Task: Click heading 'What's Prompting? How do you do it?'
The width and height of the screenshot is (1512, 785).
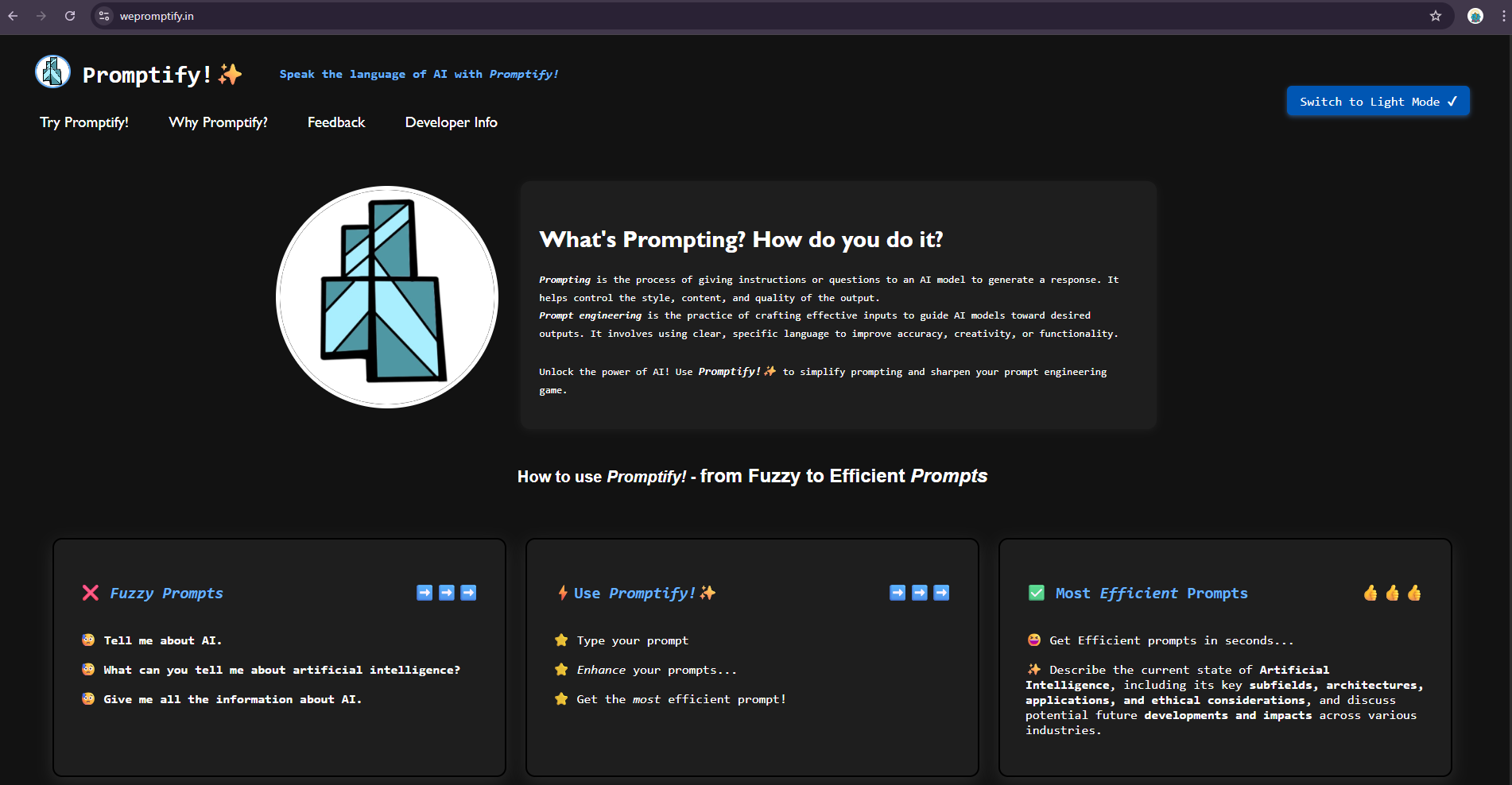Action: click(x=741, y=239)
